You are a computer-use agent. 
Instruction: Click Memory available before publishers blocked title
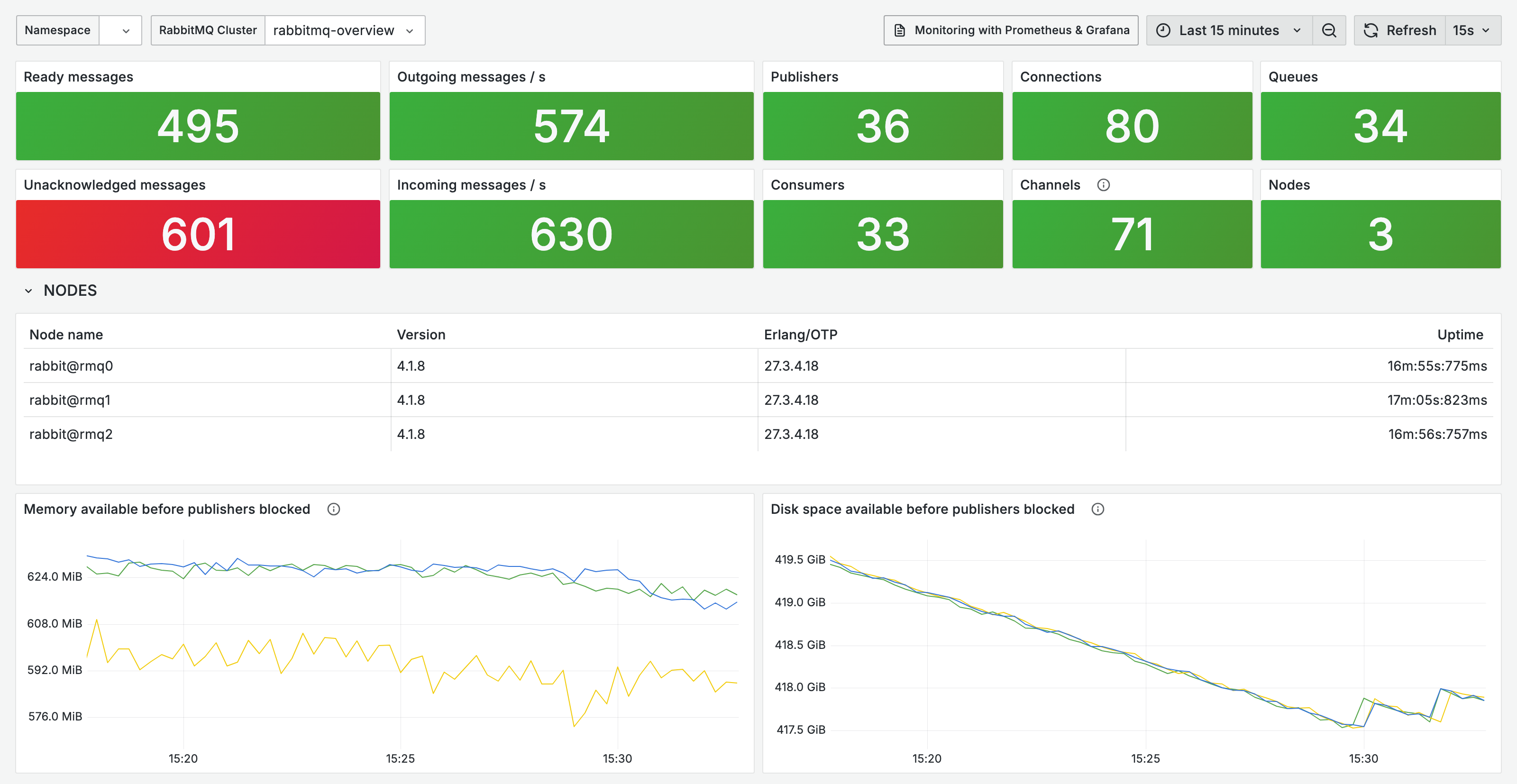tap(167, 509)
